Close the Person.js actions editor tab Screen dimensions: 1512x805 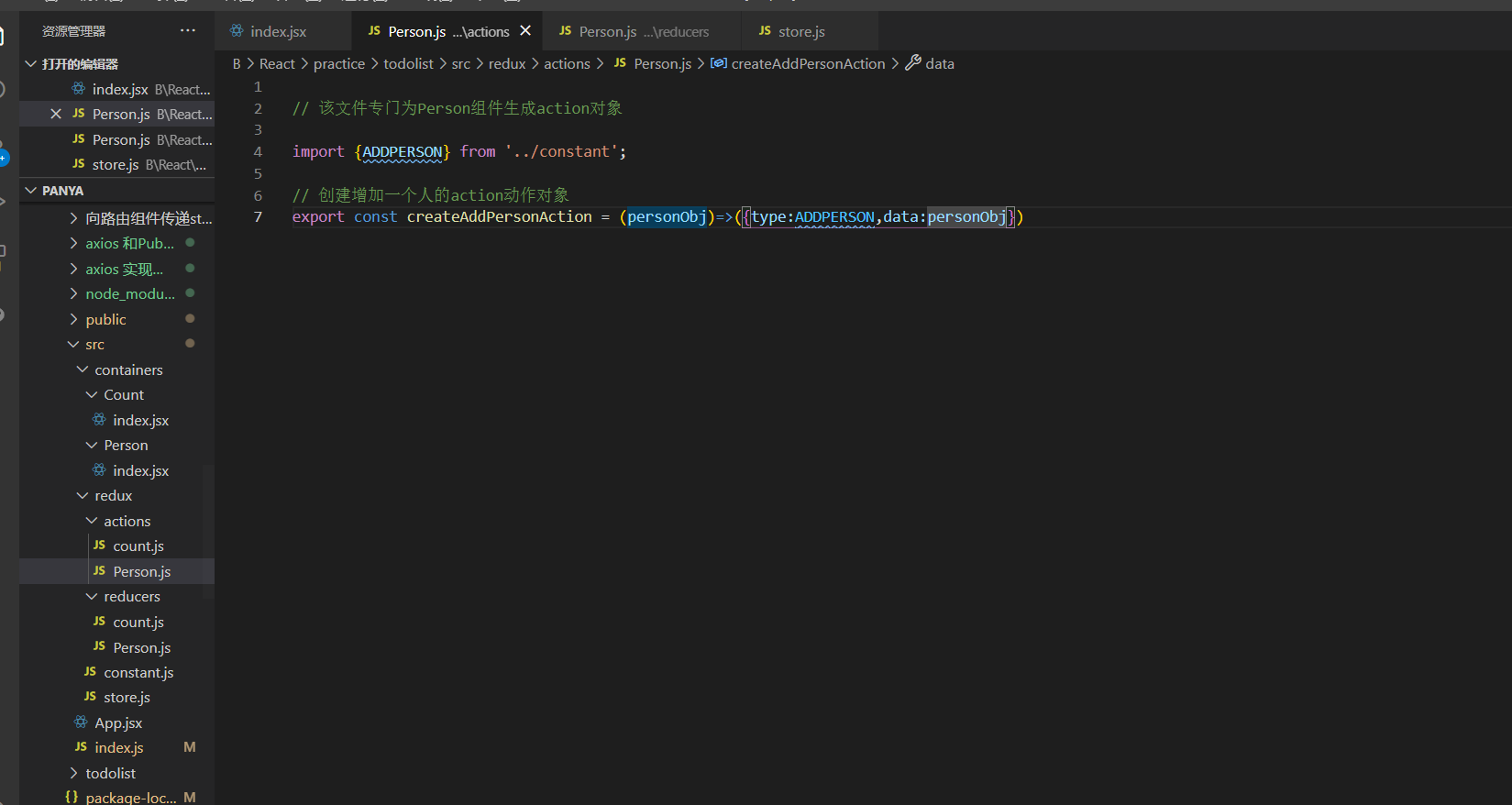tap(525, 31)
